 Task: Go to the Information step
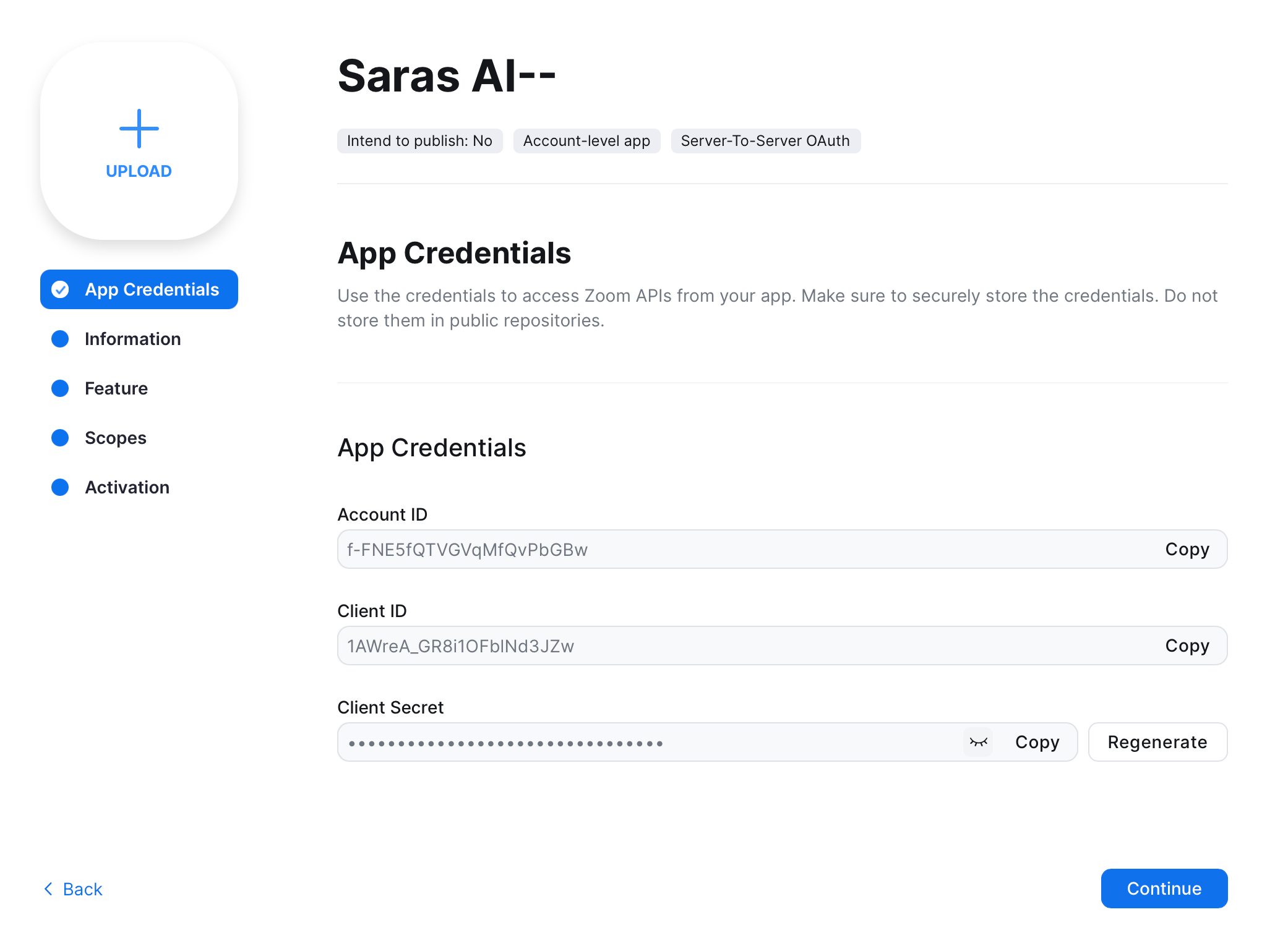(x=132, y=339)
